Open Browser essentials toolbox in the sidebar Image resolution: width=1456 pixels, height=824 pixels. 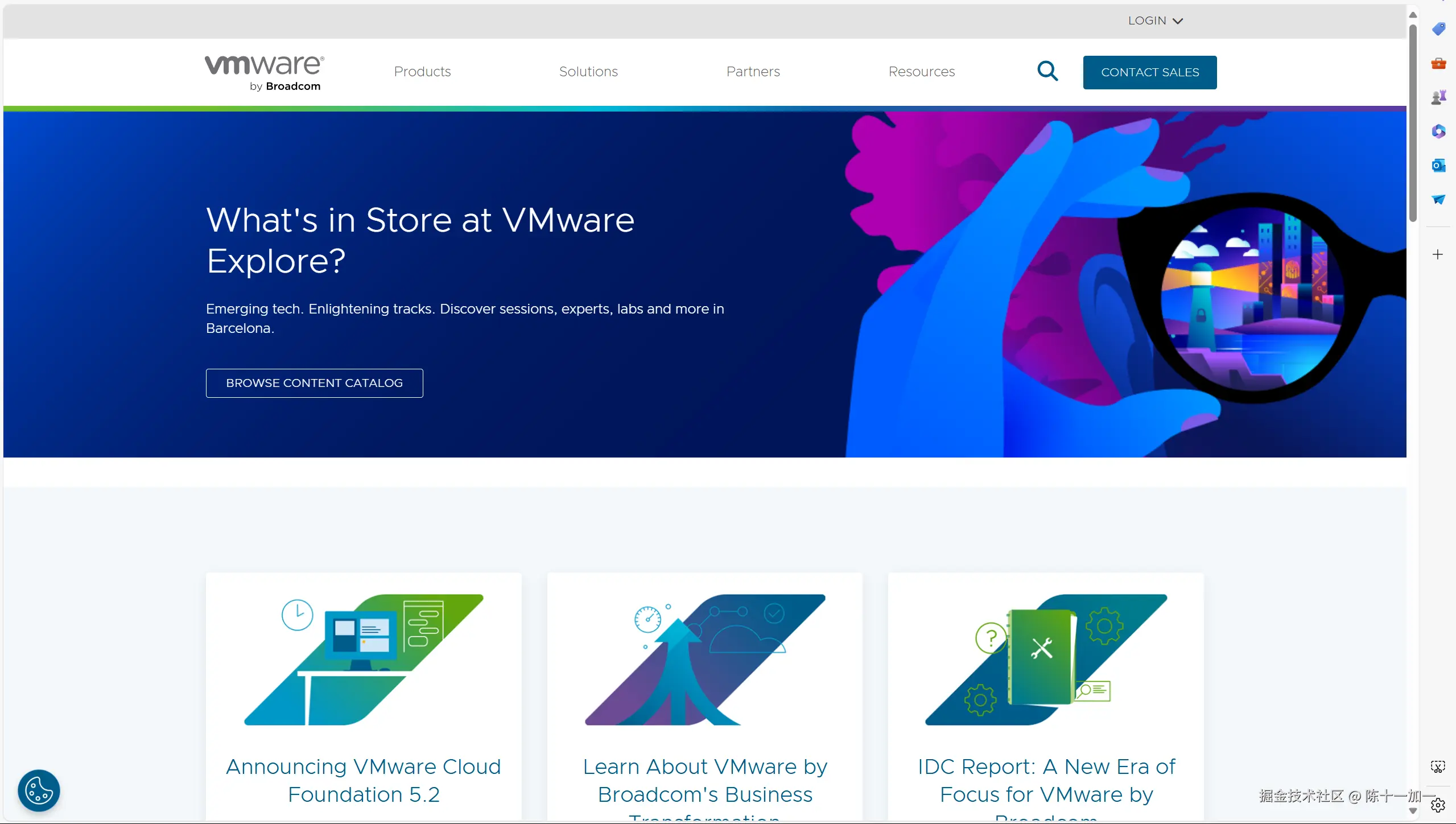[x=1439, y=63]
